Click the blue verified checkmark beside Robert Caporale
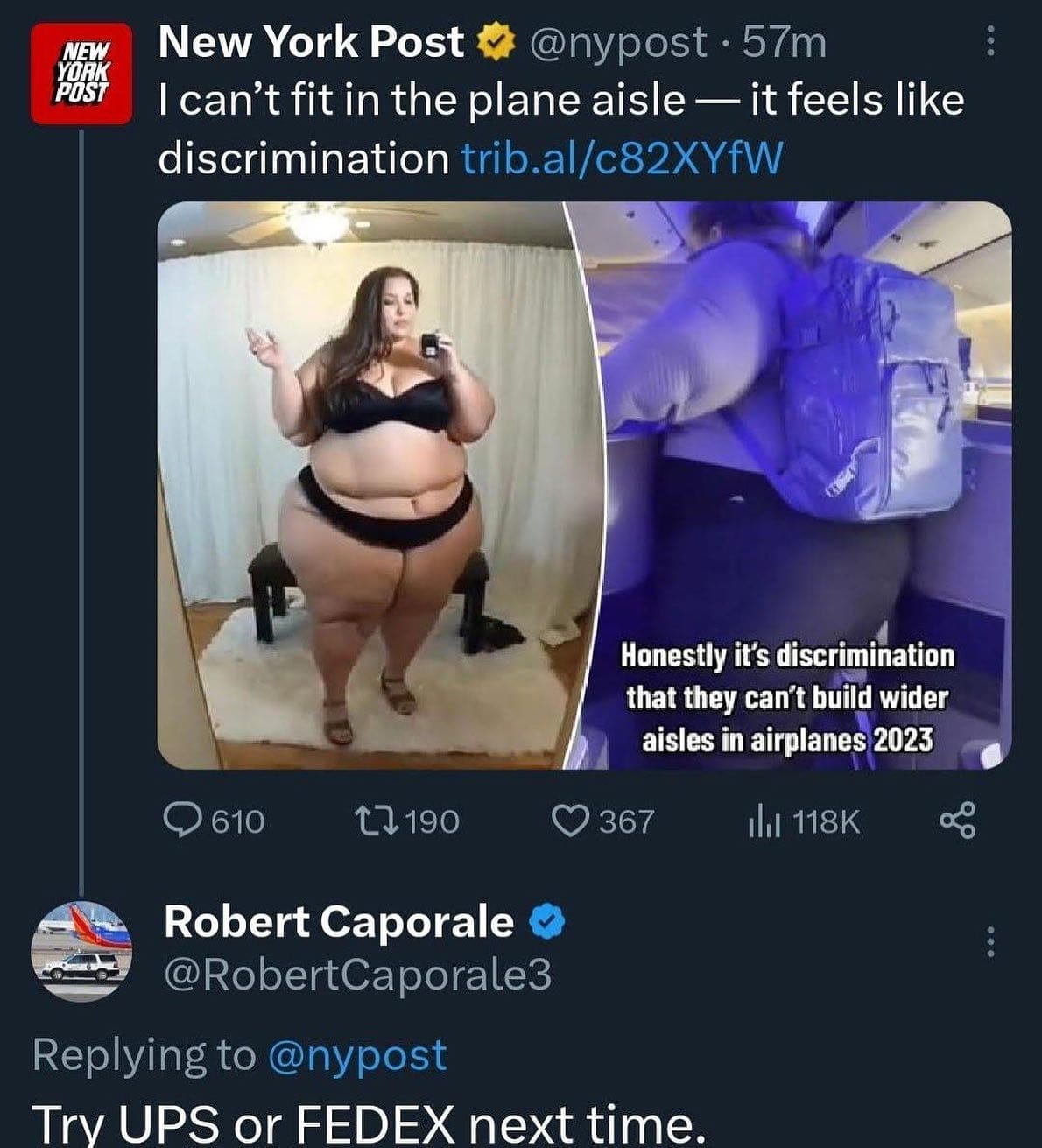This screenshot has width=1042, height=1148. pyautogui.click(x=546, y=922)
